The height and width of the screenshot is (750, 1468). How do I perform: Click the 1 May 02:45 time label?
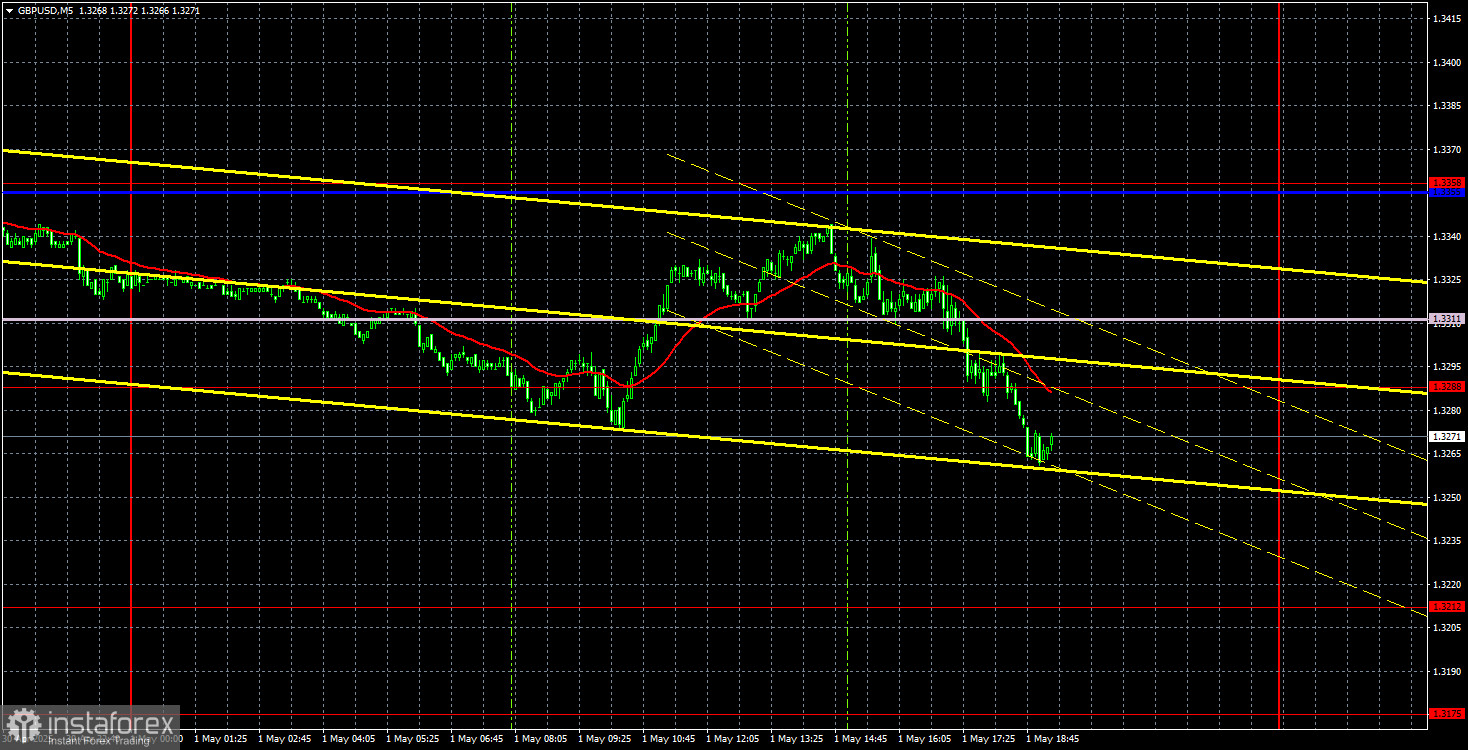[x=284, y=739]
